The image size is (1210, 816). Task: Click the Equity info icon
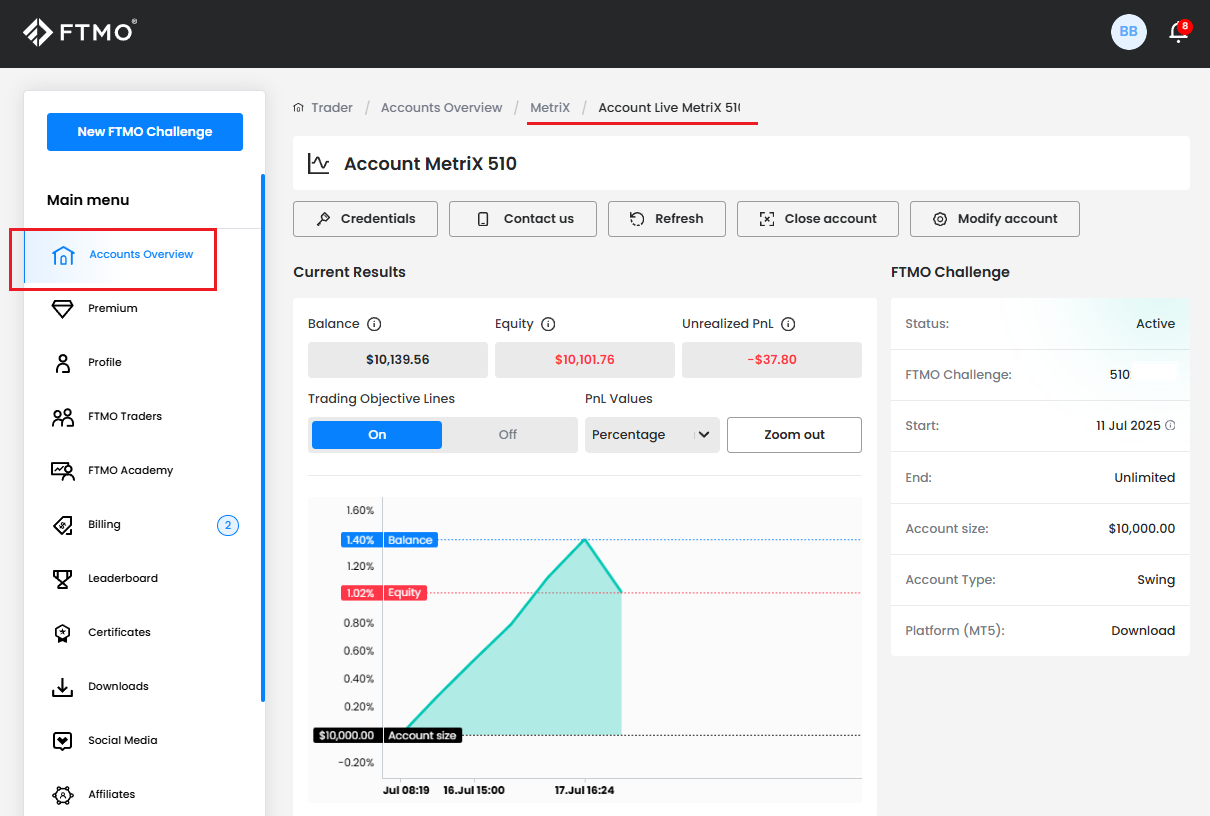[x=548, y=324]
